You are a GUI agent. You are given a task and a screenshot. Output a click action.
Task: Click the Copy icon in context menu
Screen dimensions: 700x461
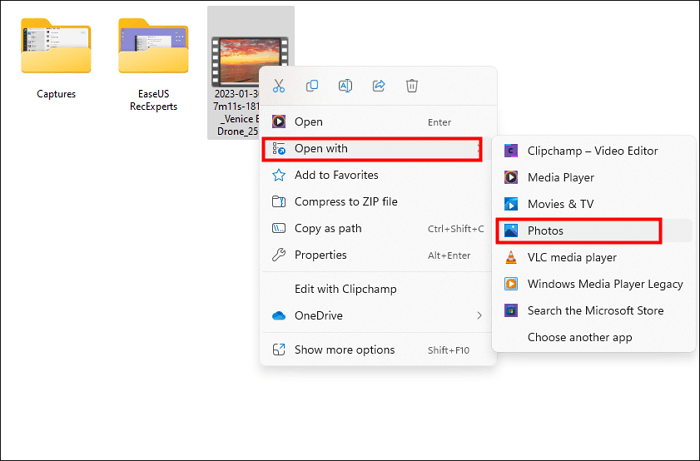pyautogui.click(x=312, y=86)
